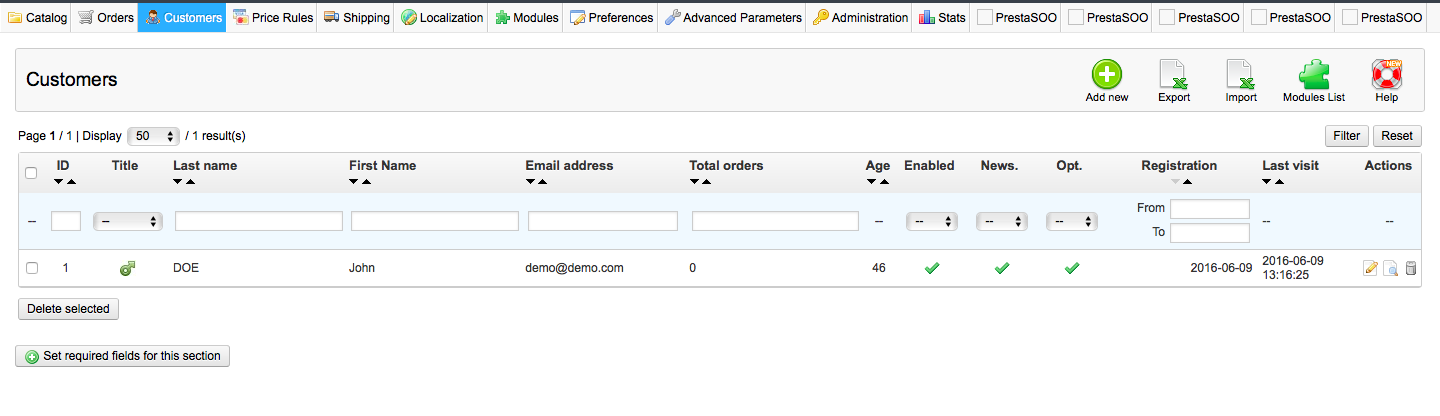This screenshot has width=1440, height=416.
Task: Focus the Registration To date field
Action: [1210, 233]
